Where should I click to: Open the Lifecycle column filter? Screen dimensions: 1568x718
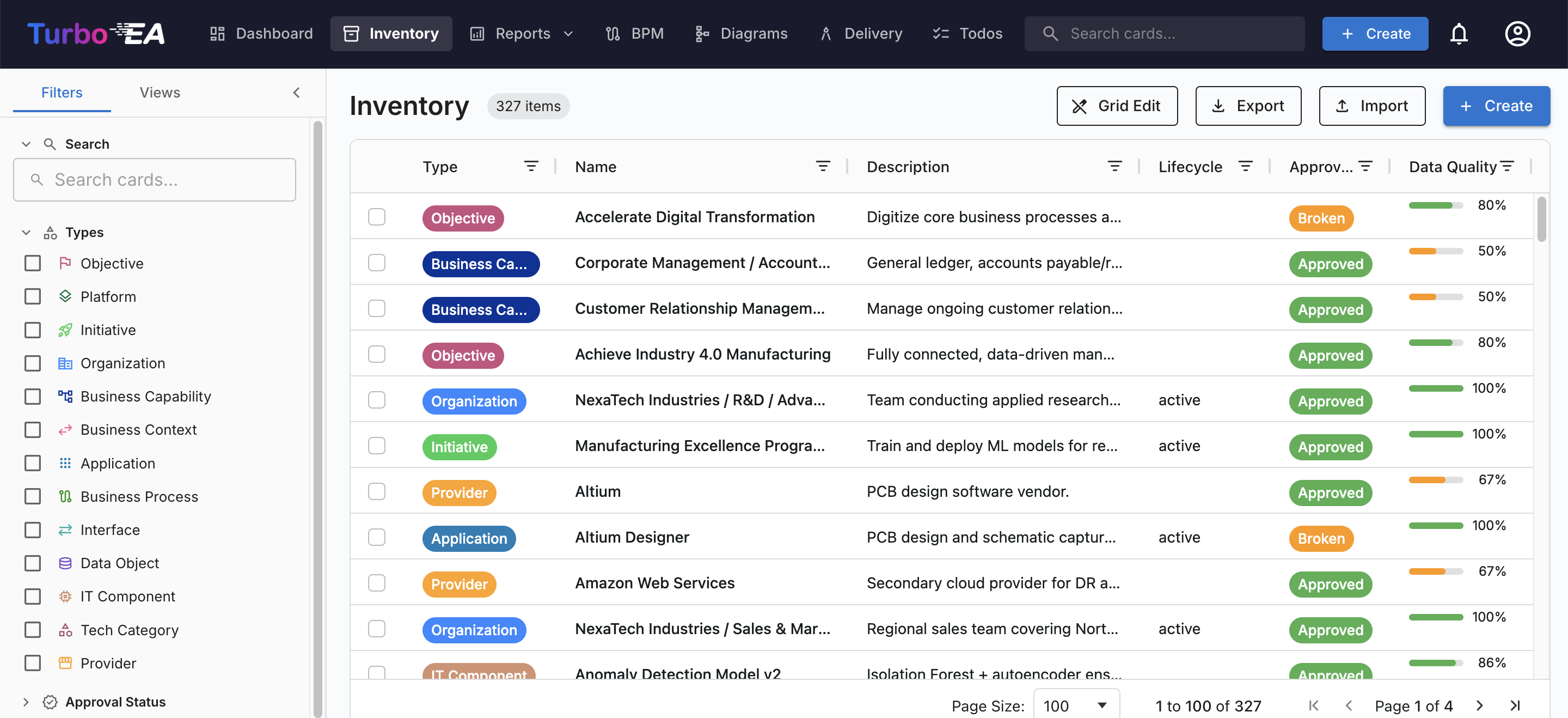pyautogui.click(x=1246, y=166)
